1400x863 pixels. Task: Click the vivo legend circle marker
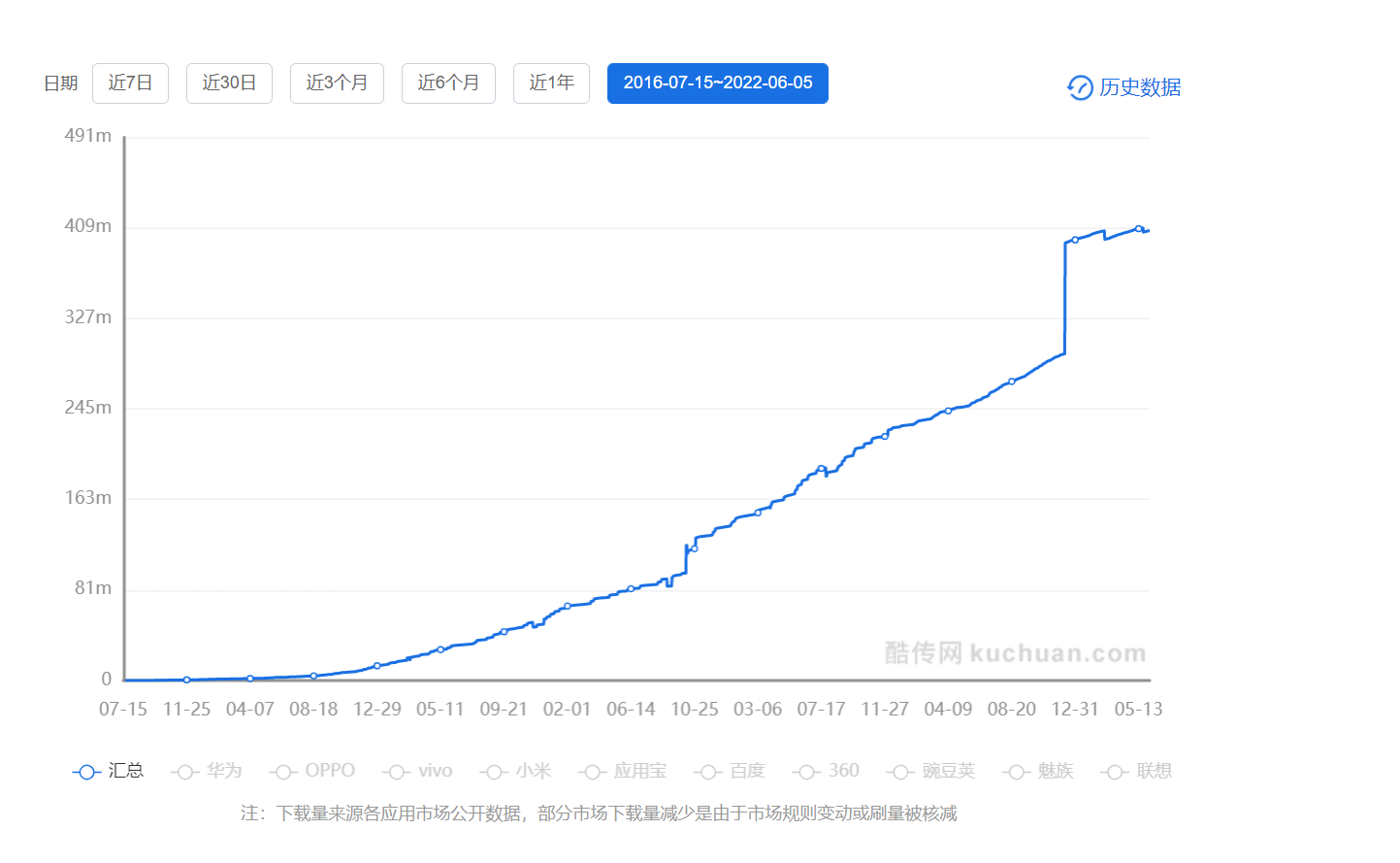tap(395, 771)
